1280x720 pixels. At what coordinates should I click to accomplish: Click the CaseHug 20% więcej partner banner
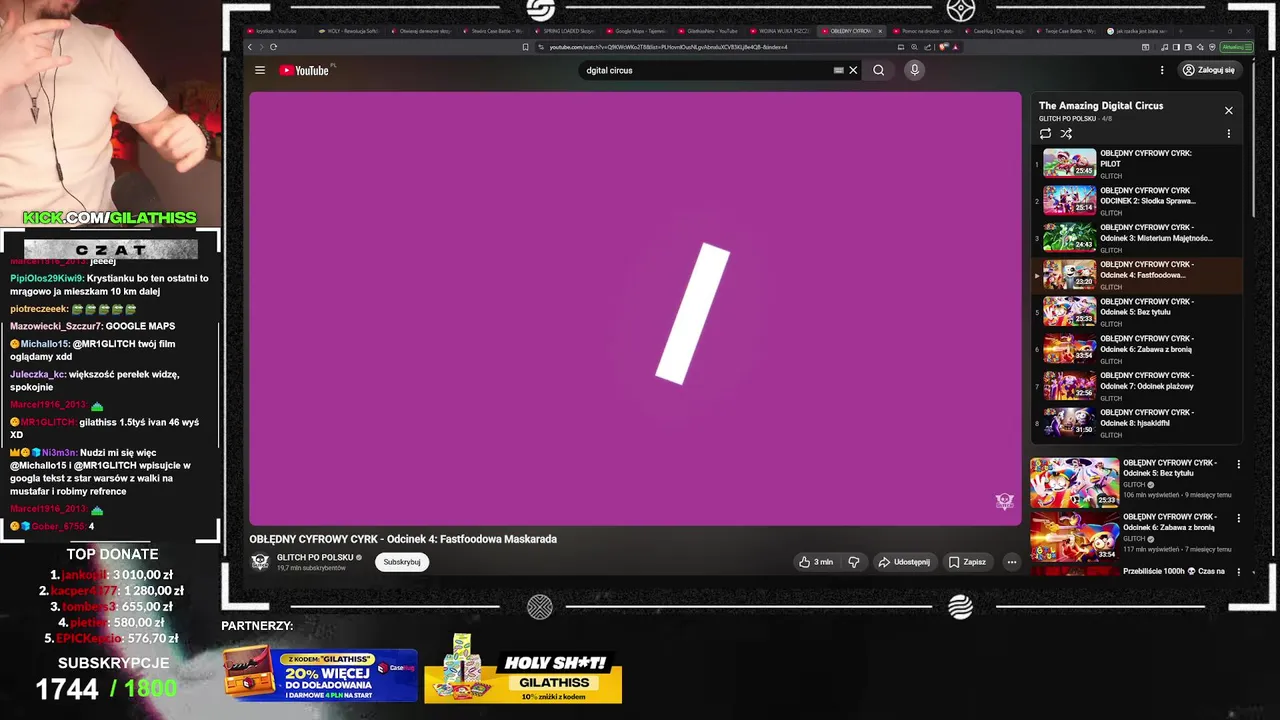(x=320, y=675)
